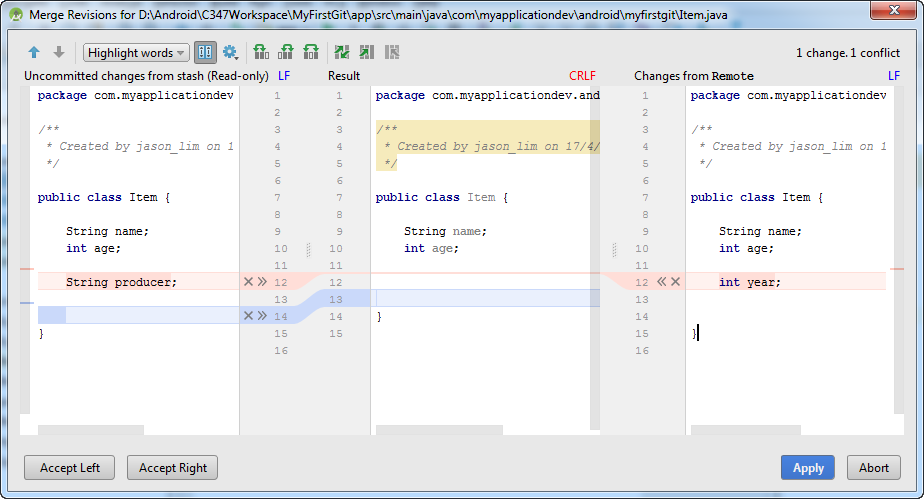
Task: Abort the merge operation
Action: pyautogui.click(x=873, y=467)
